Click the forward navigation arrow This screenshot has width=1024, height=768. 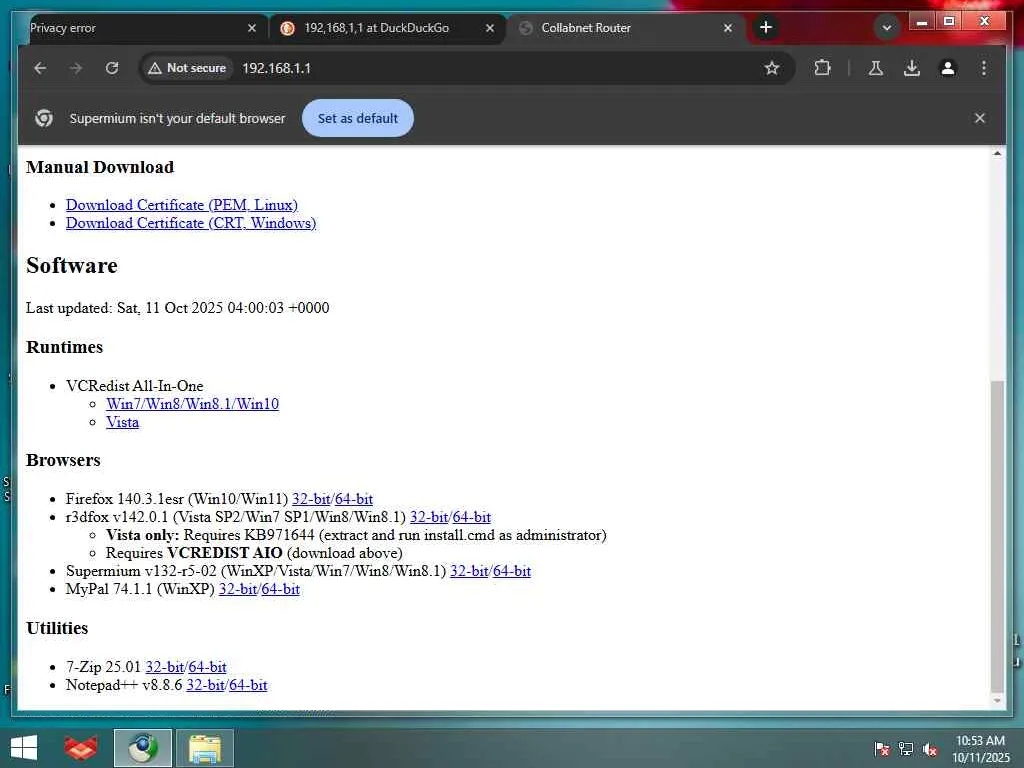[x=76, y=68]
